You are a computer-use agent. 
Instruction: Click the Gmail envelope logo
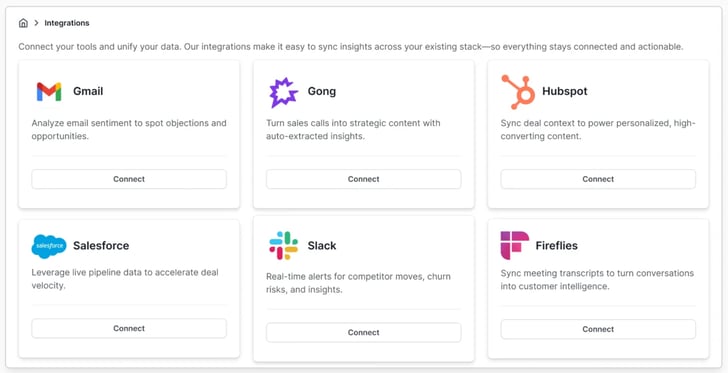(49, 92)
